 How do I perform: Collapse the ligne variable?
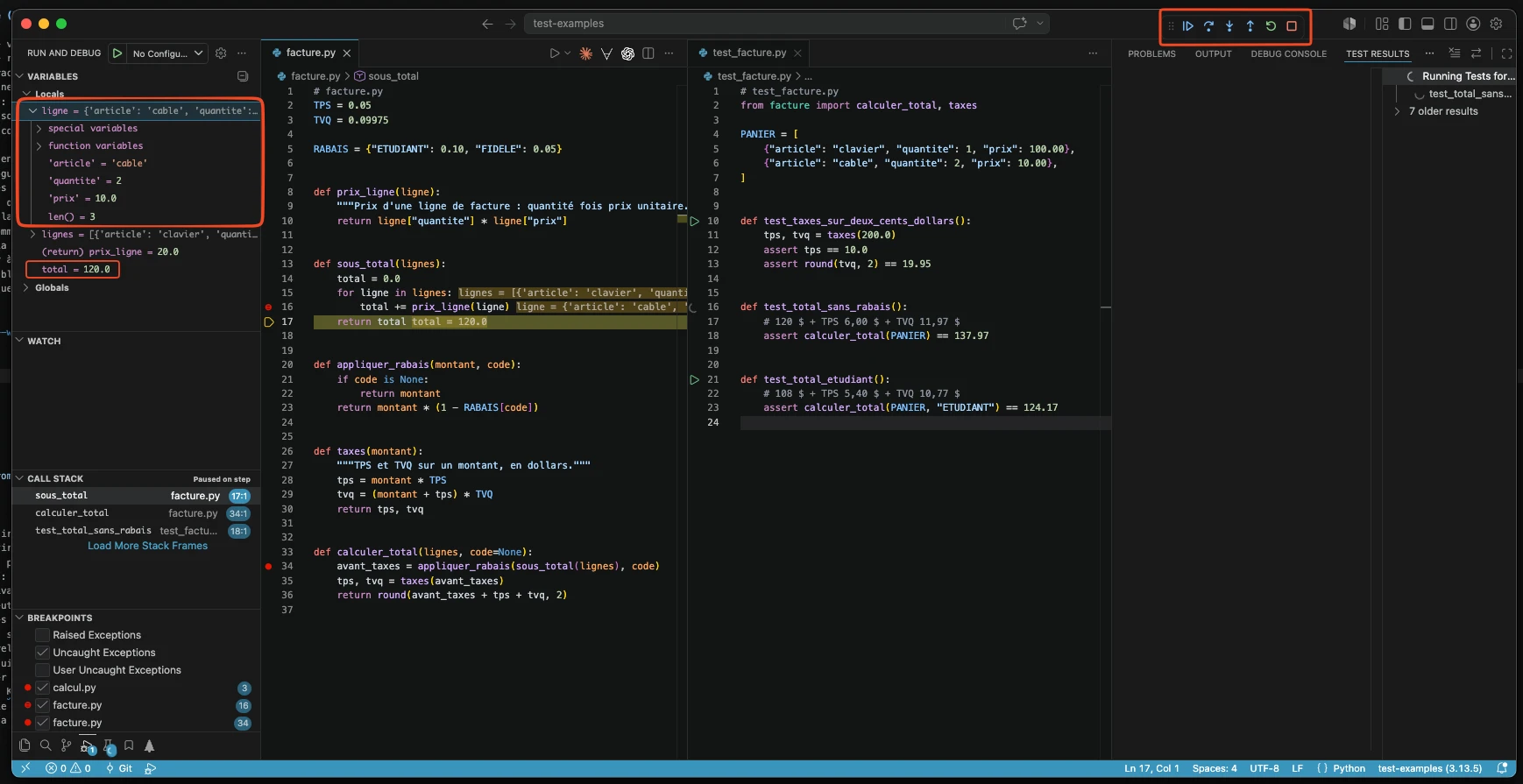click(x=33, y=111)
